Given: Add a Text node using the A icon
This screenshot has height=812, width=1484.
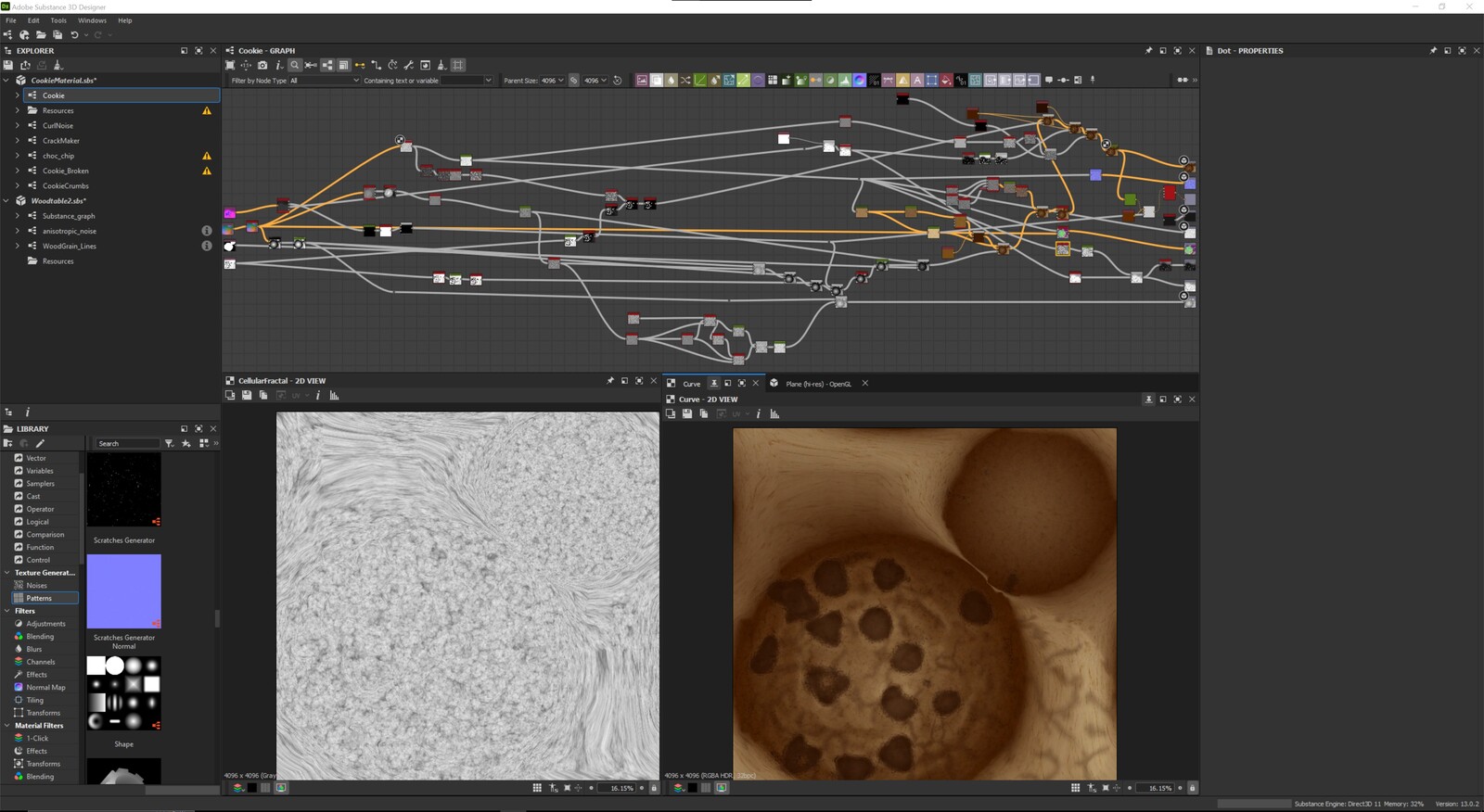Looking at the screenshot, I should coord(917,81).
